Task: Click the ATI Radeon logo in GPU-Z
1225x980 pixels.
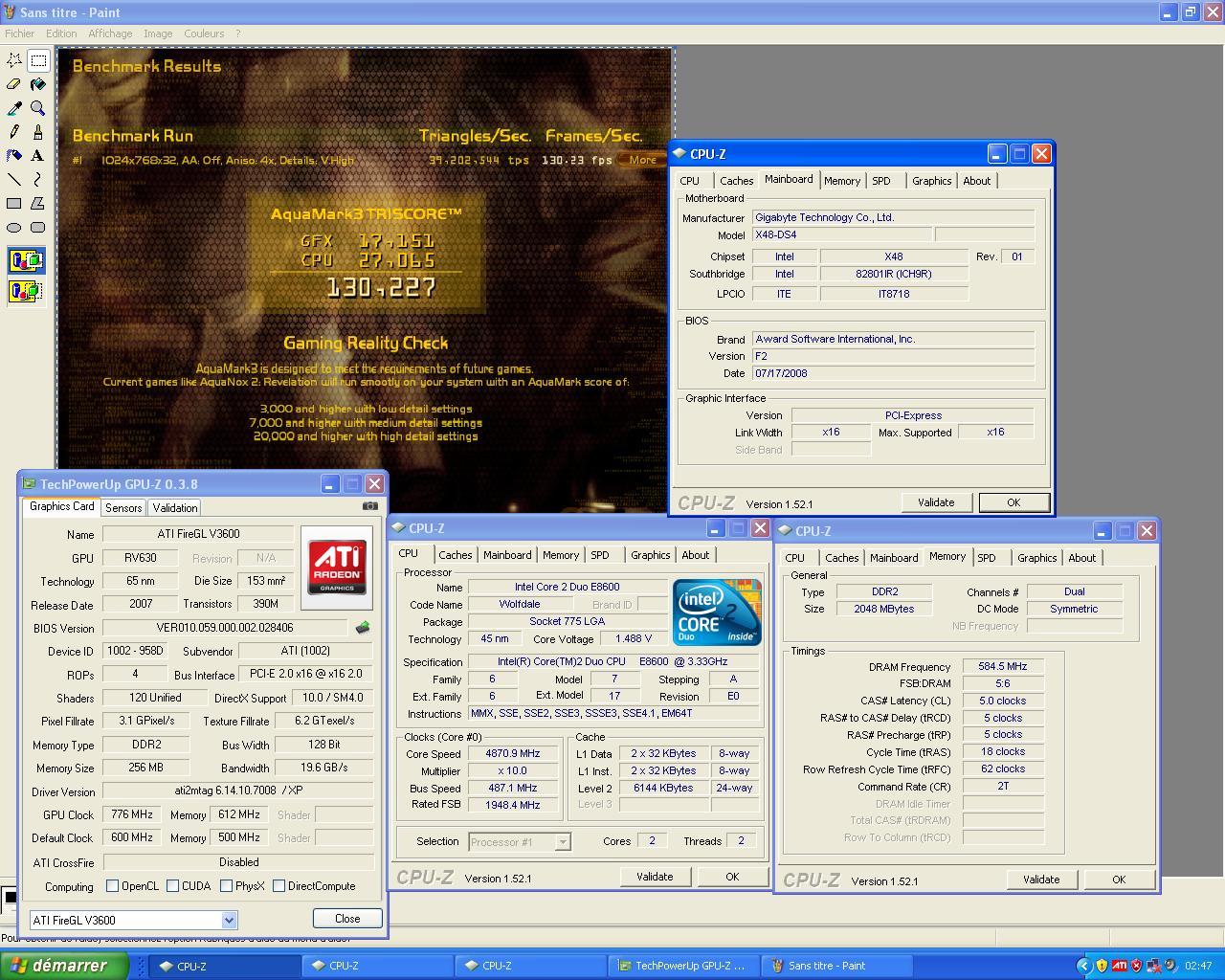Action: pyautogui.click(x=337, y=567)
